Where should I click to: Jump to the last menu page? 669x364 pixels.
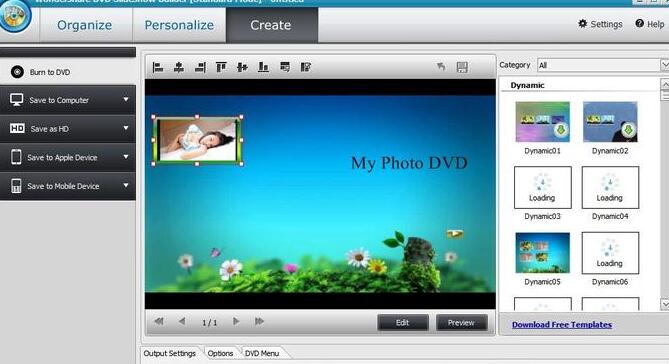[x=259, y=321]
